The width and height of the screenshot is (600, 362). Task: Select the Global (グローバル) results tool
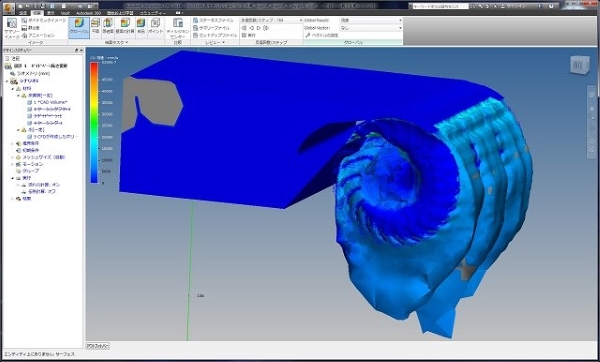[79, 28]
